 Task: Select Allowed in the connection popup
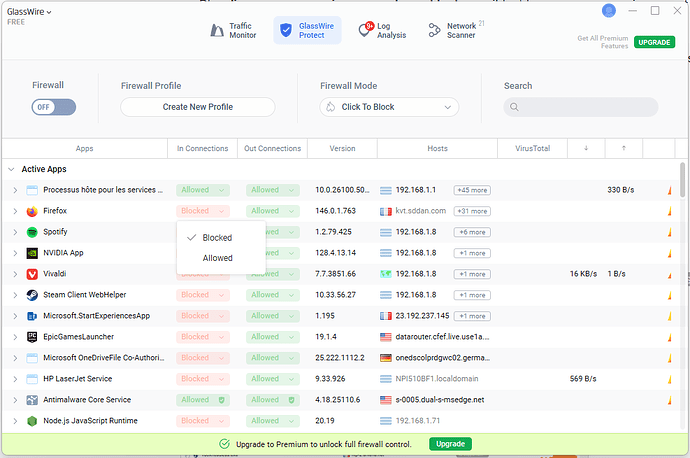(x=217, y=258)
